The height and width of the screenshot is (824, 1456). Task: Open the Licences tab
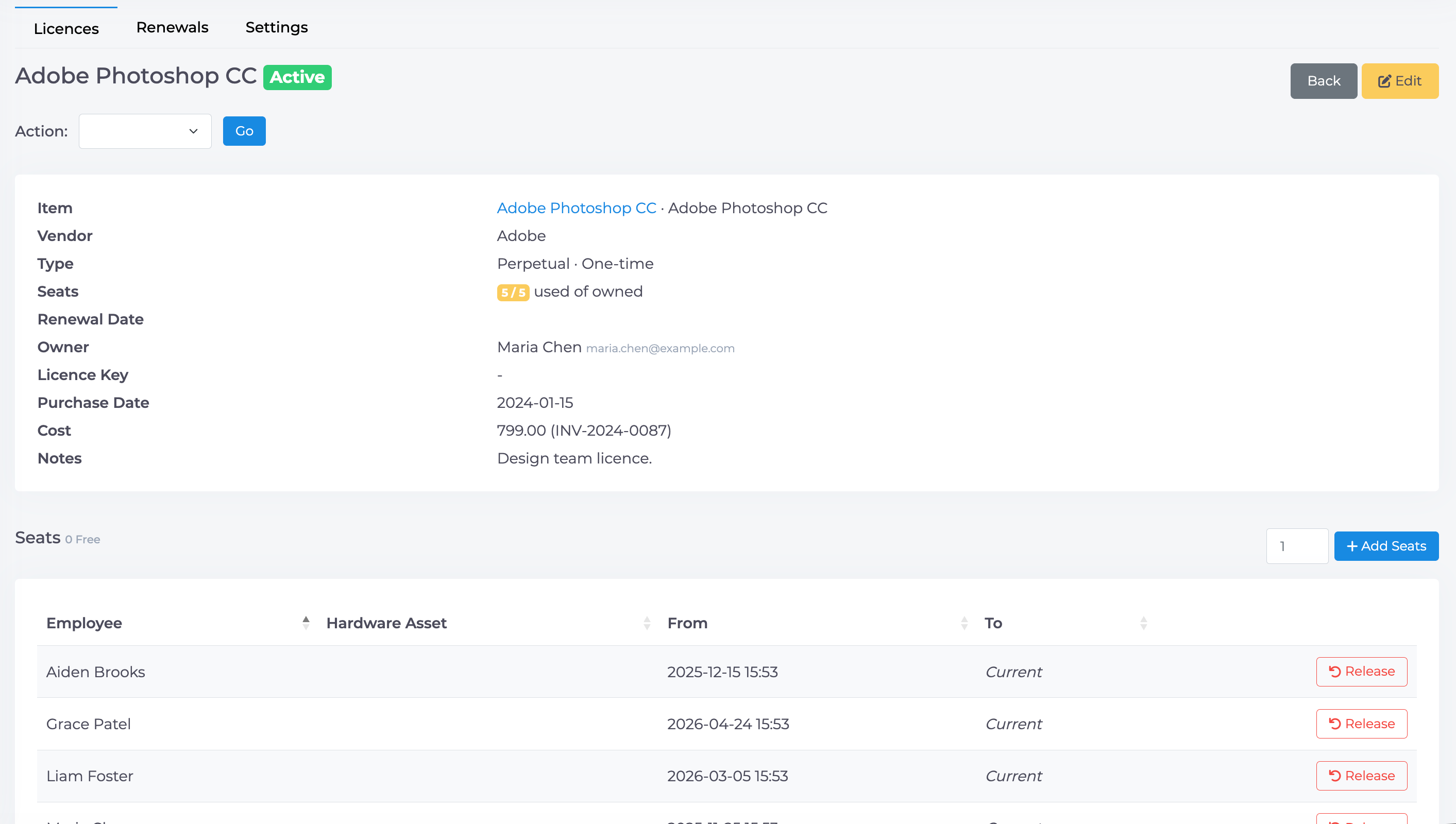[x=66, y=28]
